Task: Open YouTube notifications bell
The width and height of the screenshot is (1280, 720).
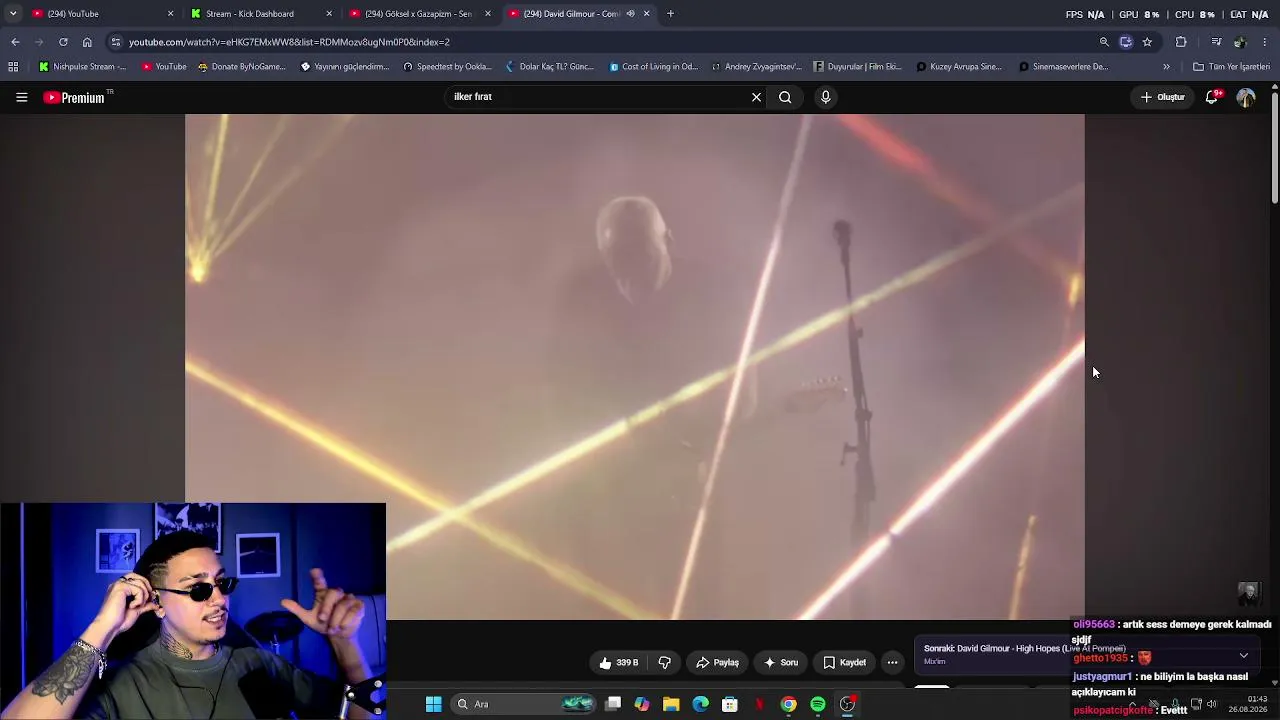Action: point(1212,97)
